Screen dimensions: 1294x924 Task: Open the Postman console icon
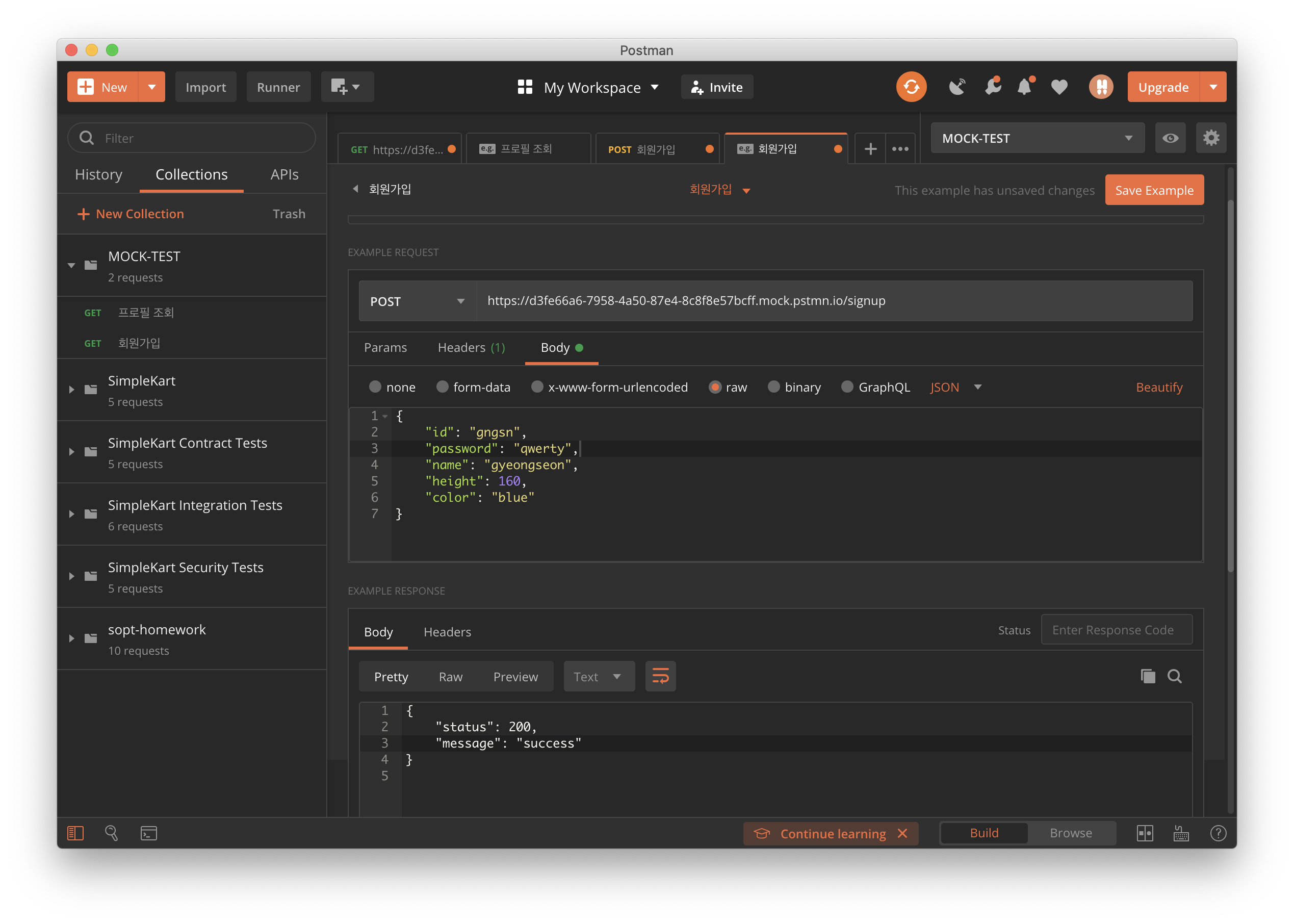148,834
